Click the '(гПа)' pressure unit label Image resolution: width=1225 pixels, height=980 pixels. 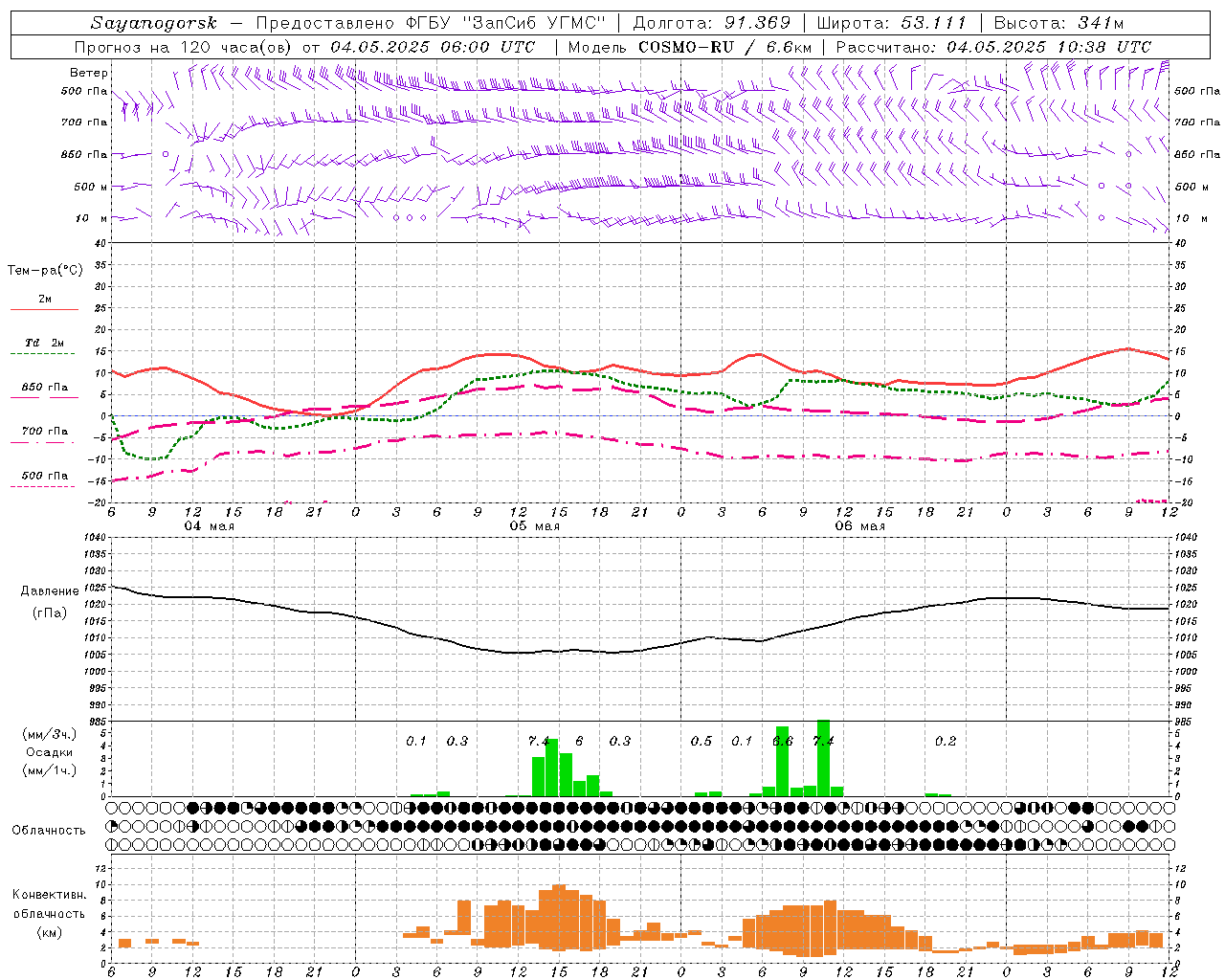tap(49, 613)
